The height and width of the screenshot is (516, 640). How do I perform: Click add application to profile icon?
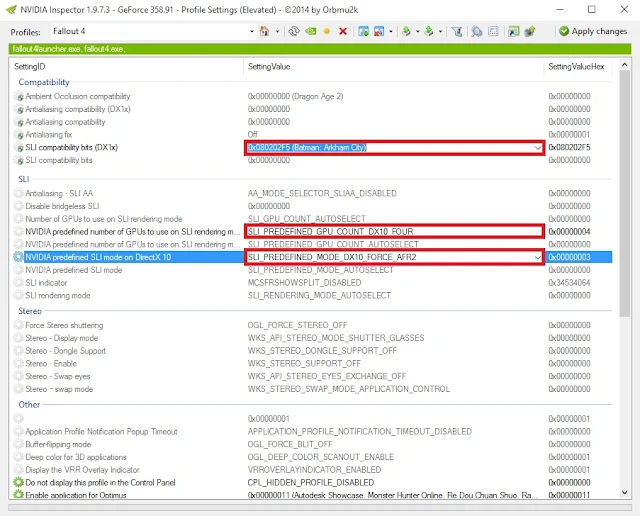pos(363,31)
